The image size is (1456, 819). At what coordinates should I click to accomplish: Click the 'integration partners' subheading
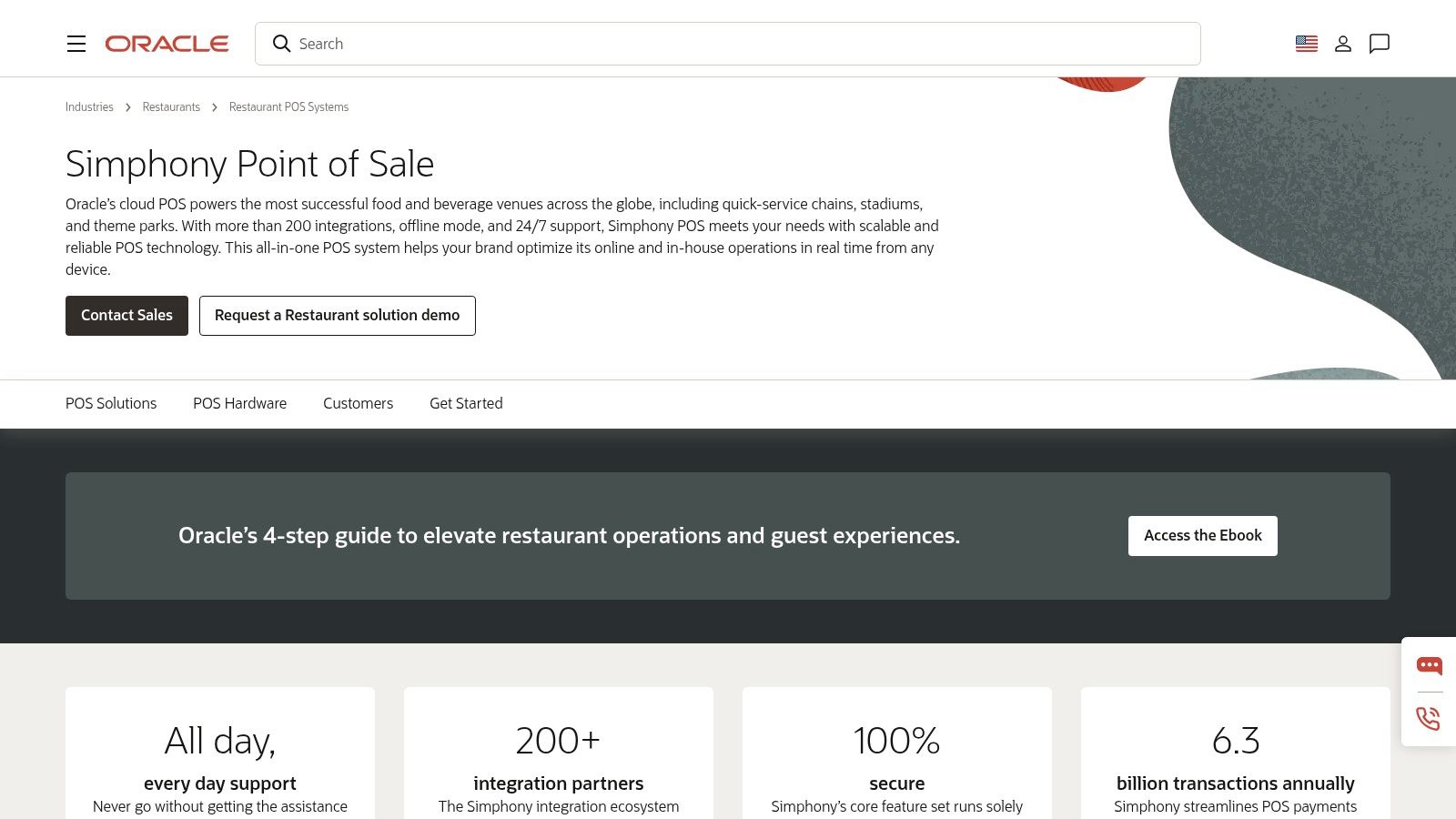coord(559,784)
